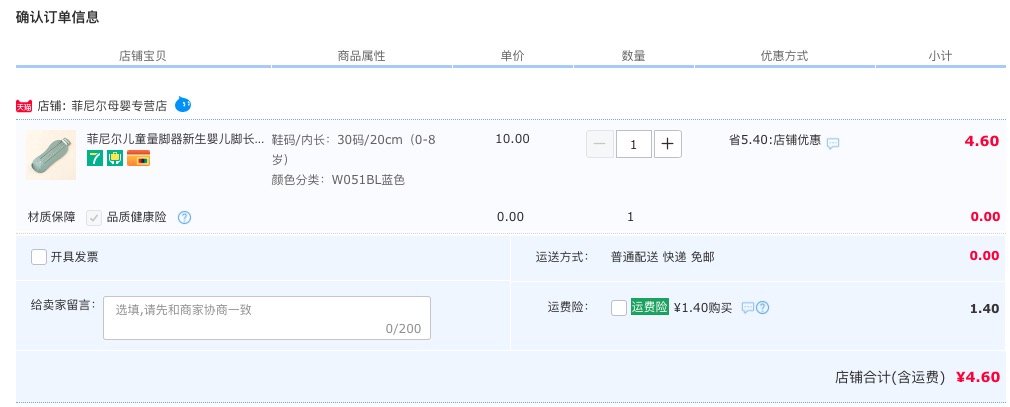1010x407 pixels.
Task: Click the Tmall logo badge beside the store name
Action: [24, 106]
